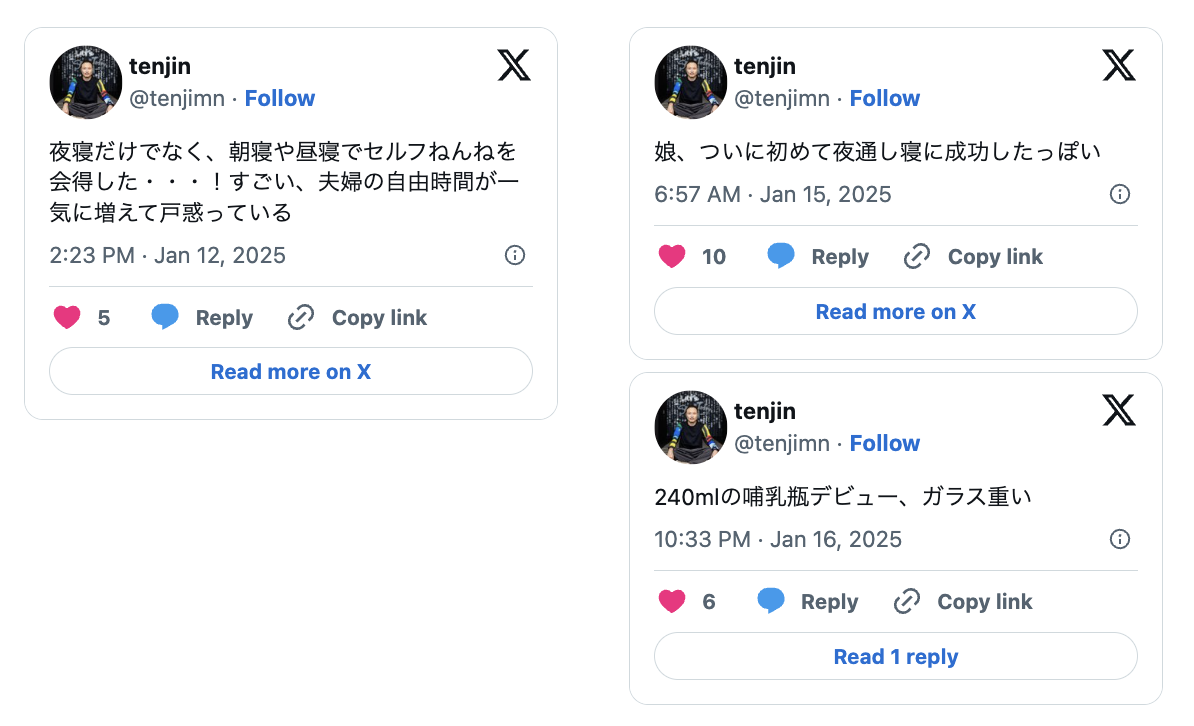Copy link of the Jan 16 tweet
The image size is (1194, 726).
pyautogui.click(x=962, y=602)
